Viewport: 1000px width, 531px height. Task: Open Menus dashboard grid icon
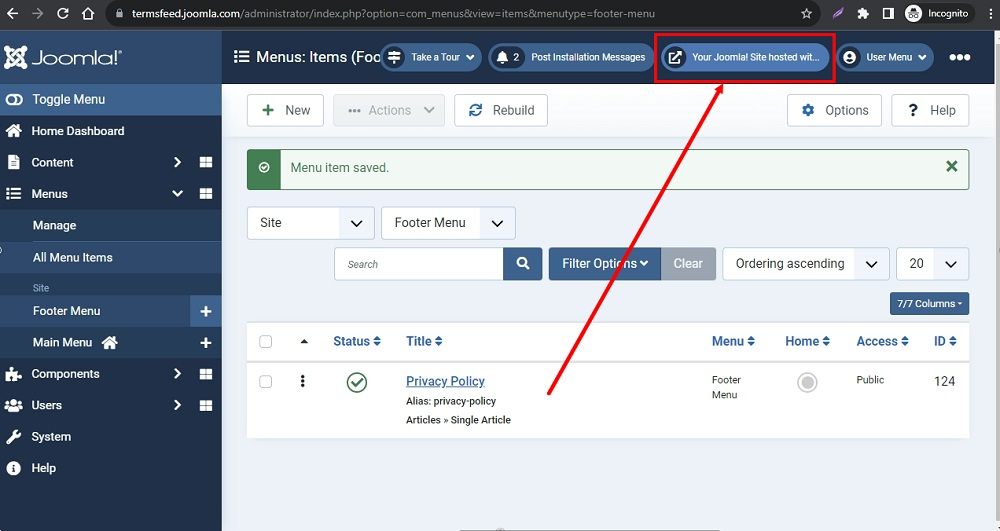pyautogui.click(x=206, y=194)
